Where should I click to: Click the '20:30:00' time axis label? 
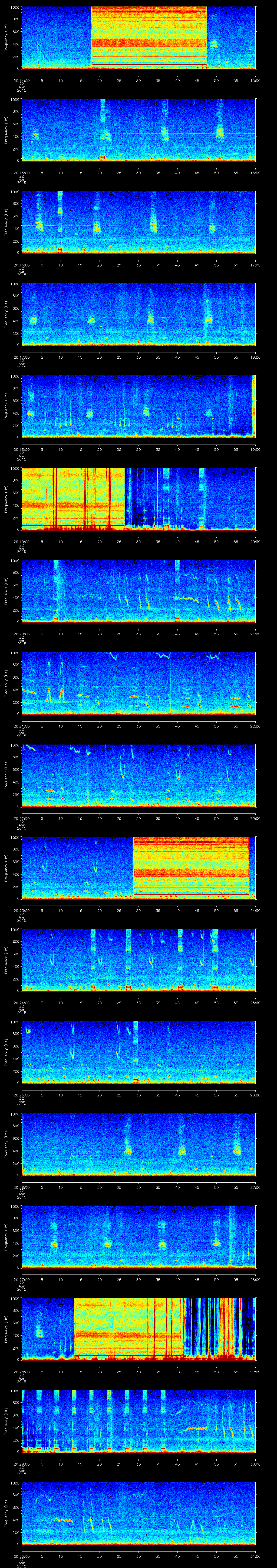tap(21, 1556)
